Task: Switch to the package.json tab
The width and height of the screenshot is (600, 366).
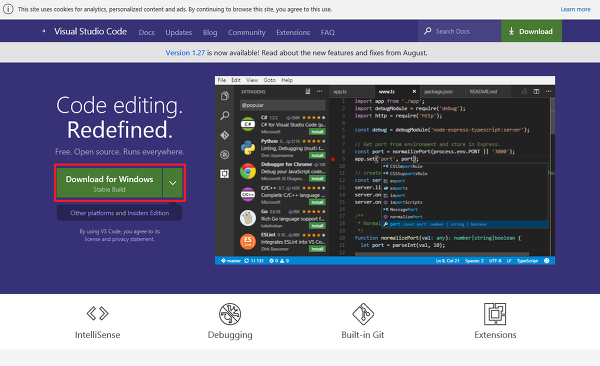Action: 442,92
